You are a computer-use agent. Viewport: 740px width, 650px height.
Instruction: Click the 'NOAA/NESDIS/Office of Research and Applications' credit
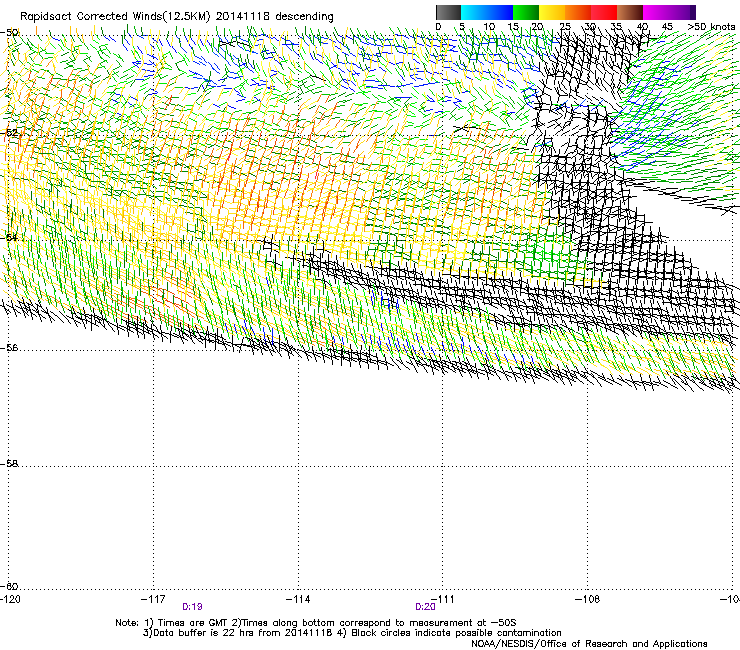click(x=589, y=644)
